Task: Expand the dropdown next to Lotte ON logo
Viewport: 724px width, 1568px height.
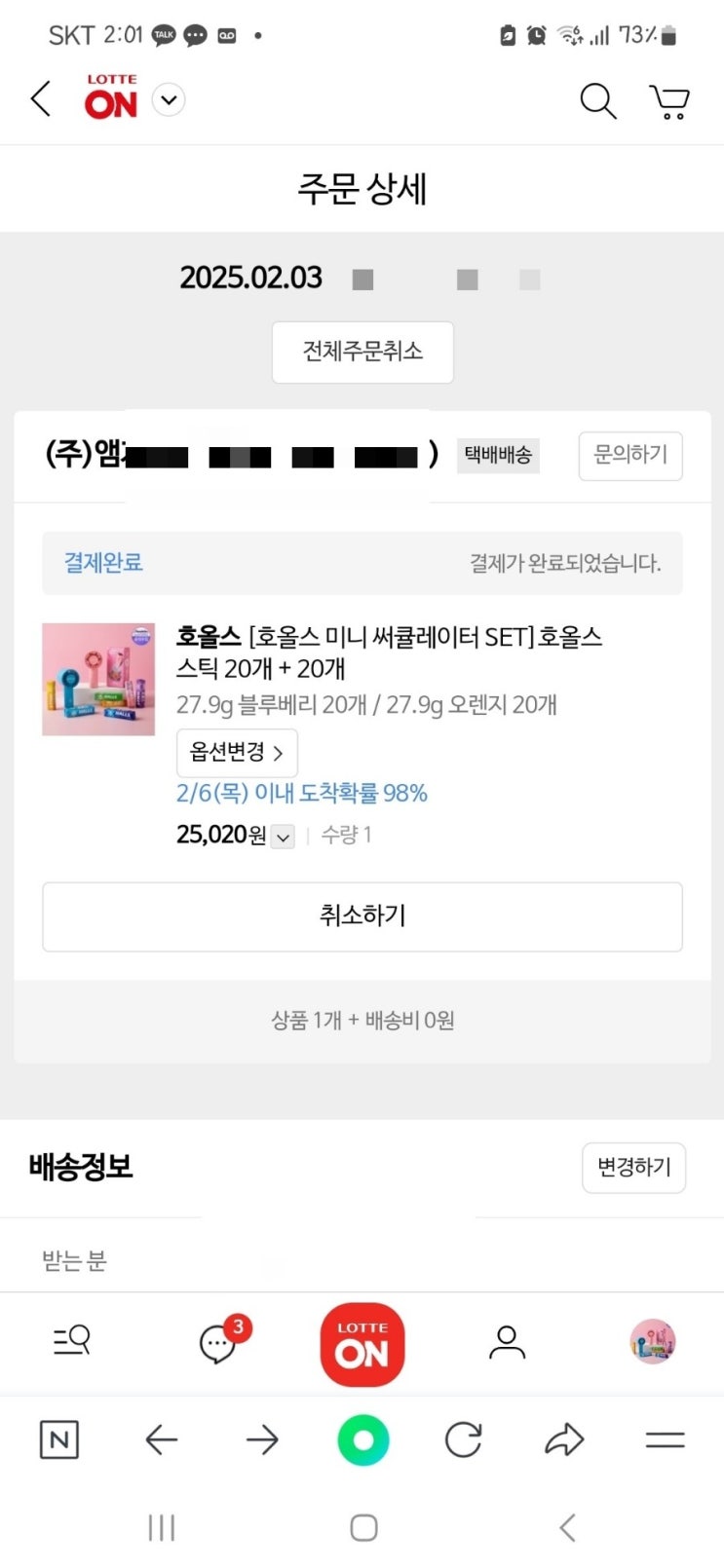Action: coord(169,100)
